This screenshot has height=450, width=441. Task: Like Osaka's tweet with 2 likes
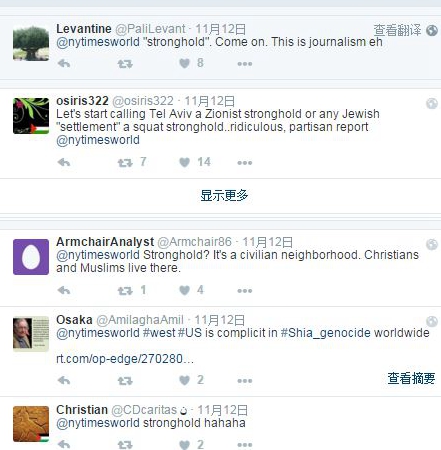tap(184, 380)
